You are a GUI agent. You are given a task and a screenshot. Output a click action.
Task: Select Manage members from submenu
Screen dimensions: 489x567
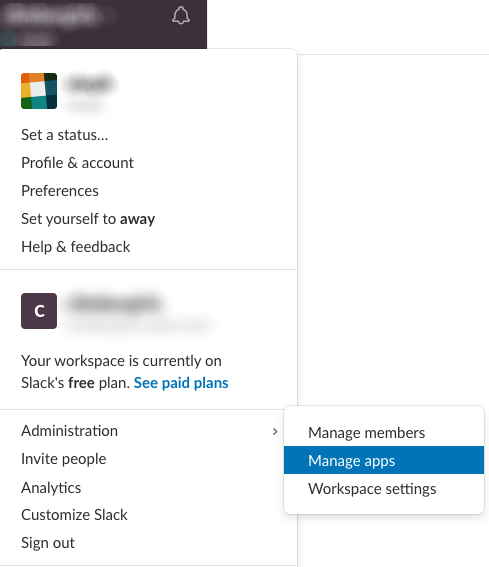click(384, 432)
